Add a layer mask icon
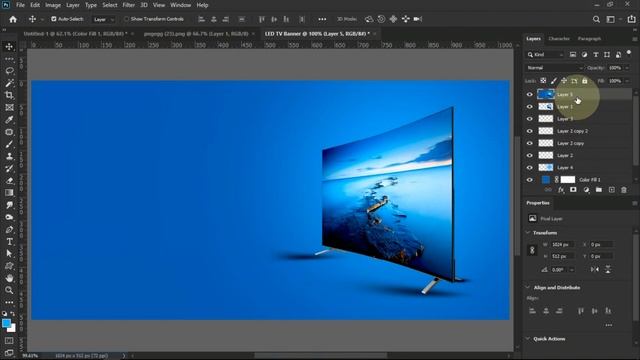 [573, 190]
